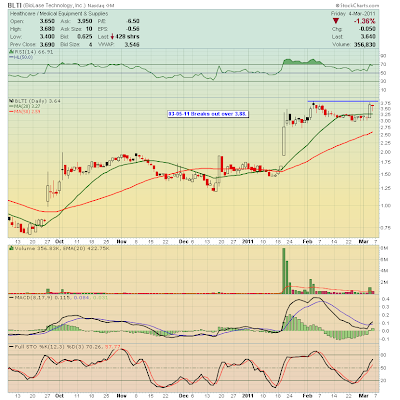Click the RSI(14) legend marker icon
The width and height of the screenshot is (400, 400).
(10, 52)
